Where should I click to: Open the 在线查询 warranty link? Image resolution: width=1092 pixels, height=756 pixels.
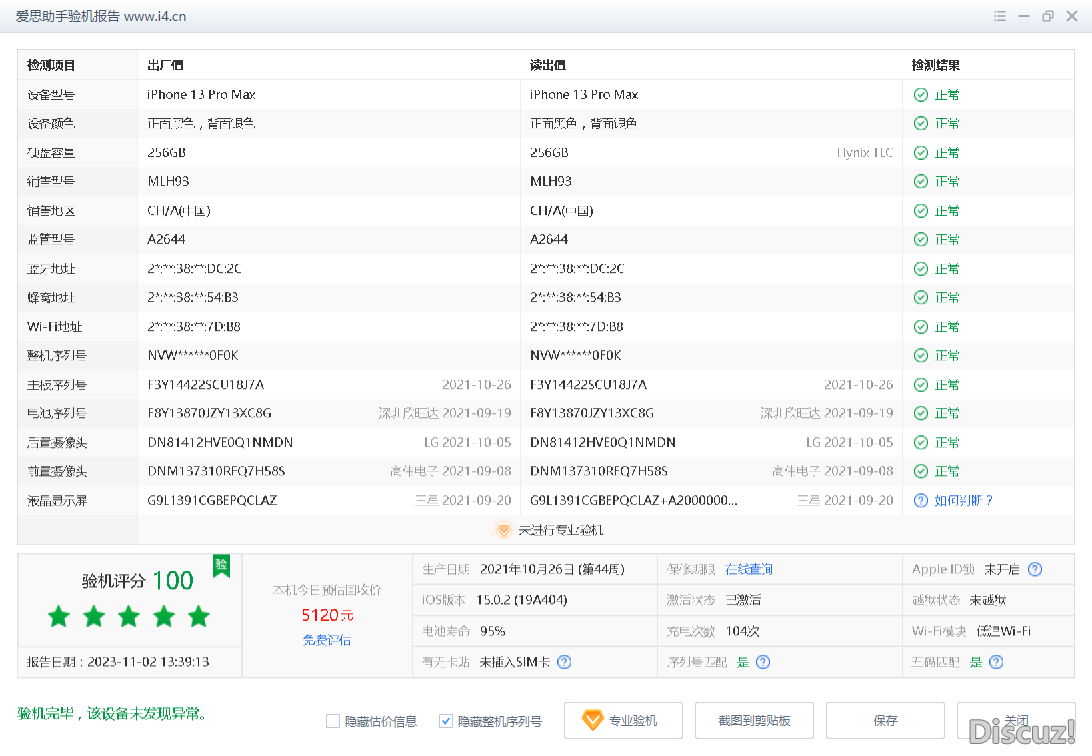(749, 569)
